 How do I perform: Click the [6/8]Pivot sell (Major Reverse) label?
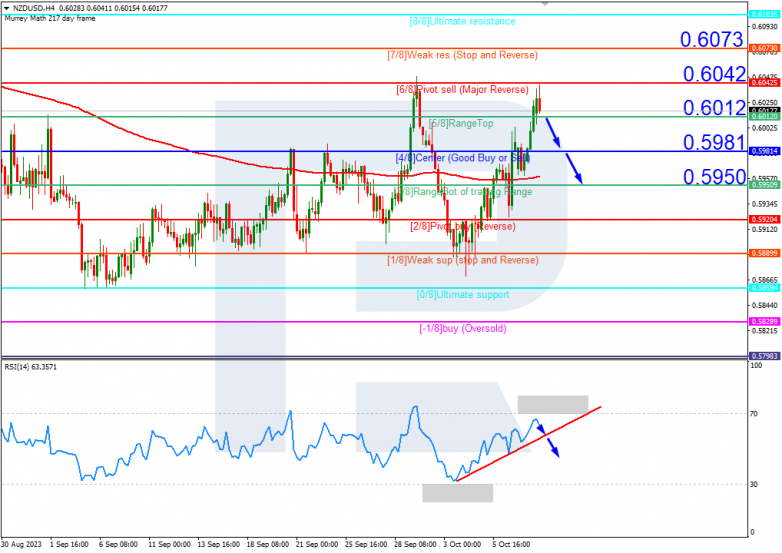coord(462,89)
